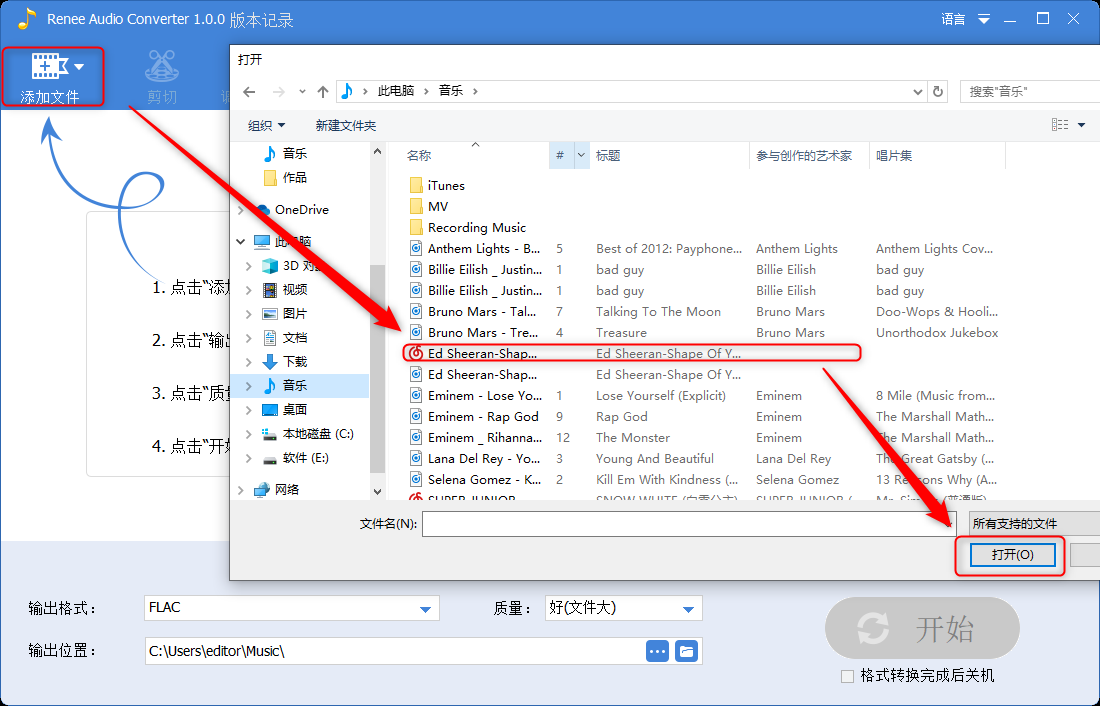Click 音乐 in the address breadcrumb

coord(450,91)
